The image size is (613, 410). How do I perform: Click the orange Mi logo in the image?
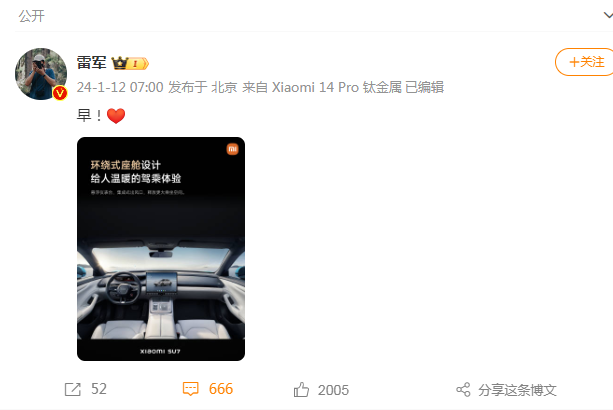233,149
